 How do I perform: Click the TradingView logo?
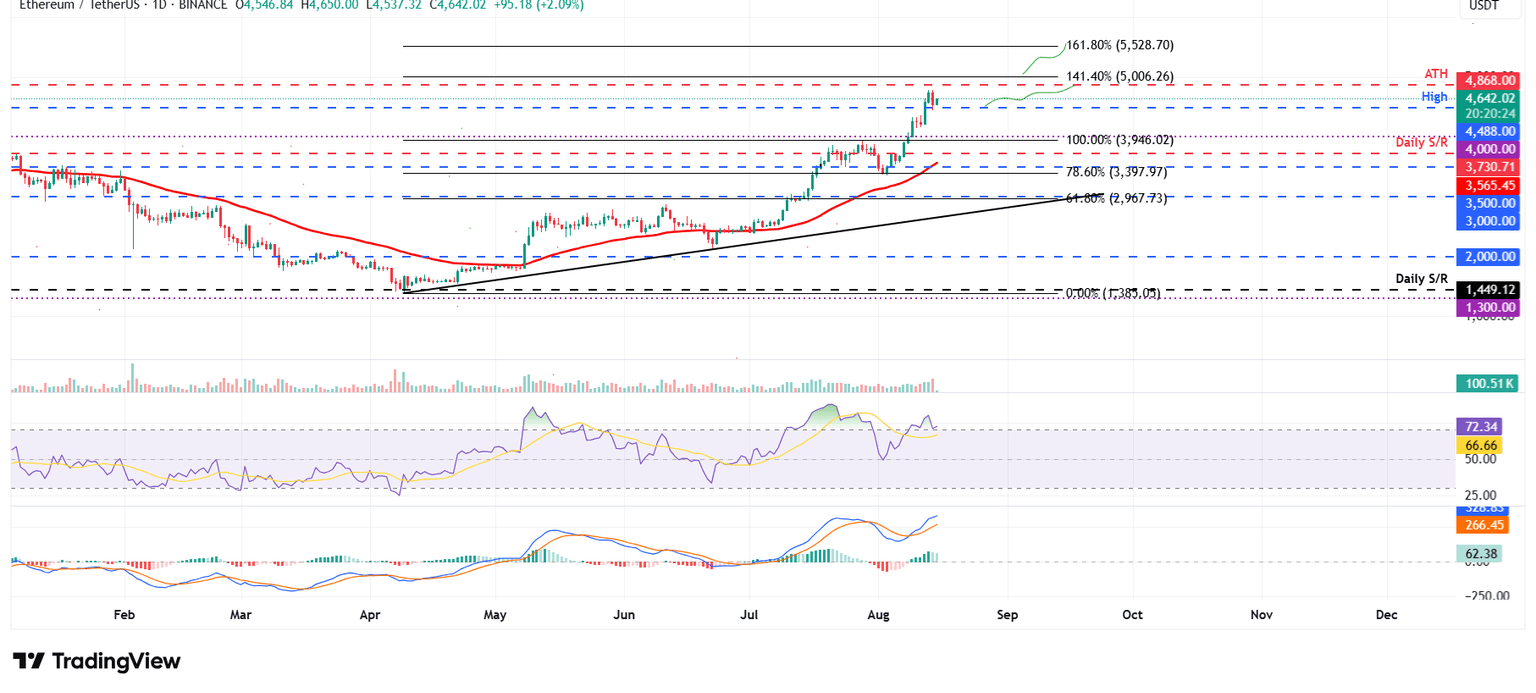94,661
